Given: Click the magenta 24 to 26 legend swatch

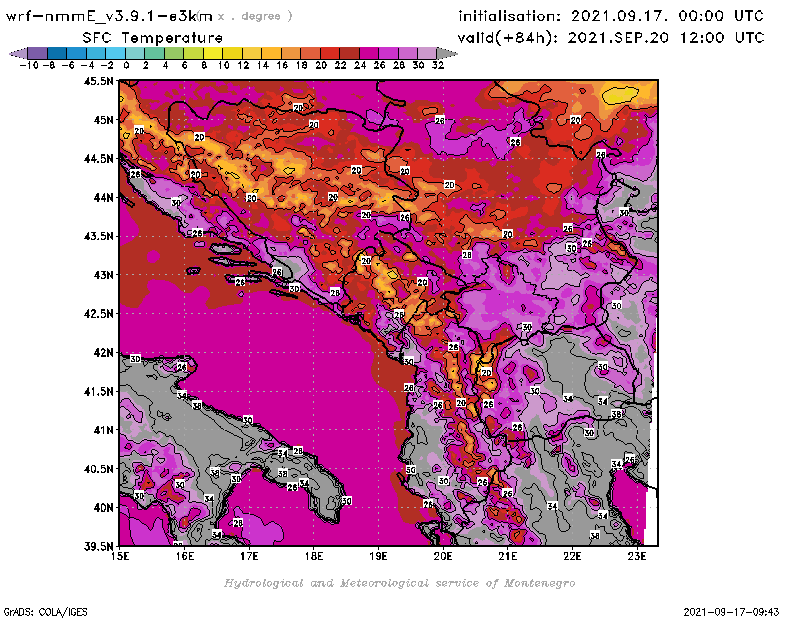Looking at the screenshot, I should coord(369,54).
